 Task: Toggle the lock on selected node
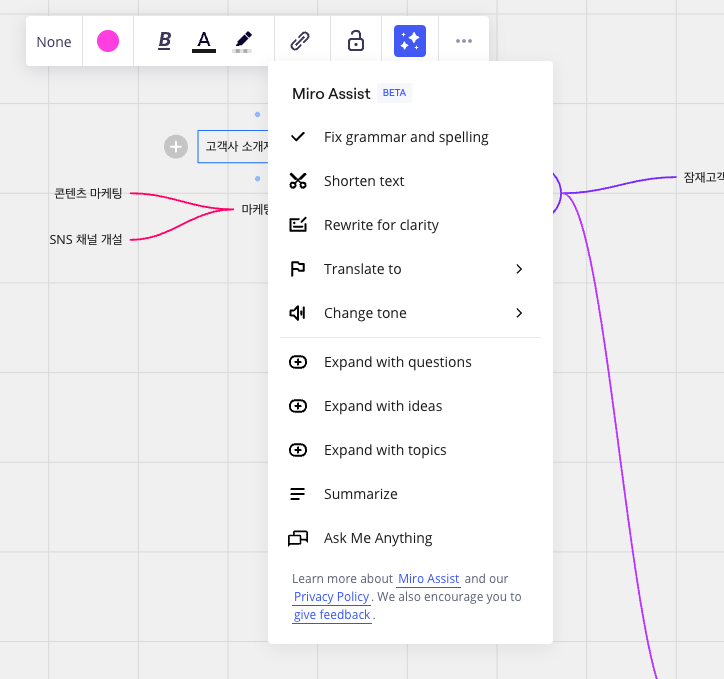coord(355,41)
